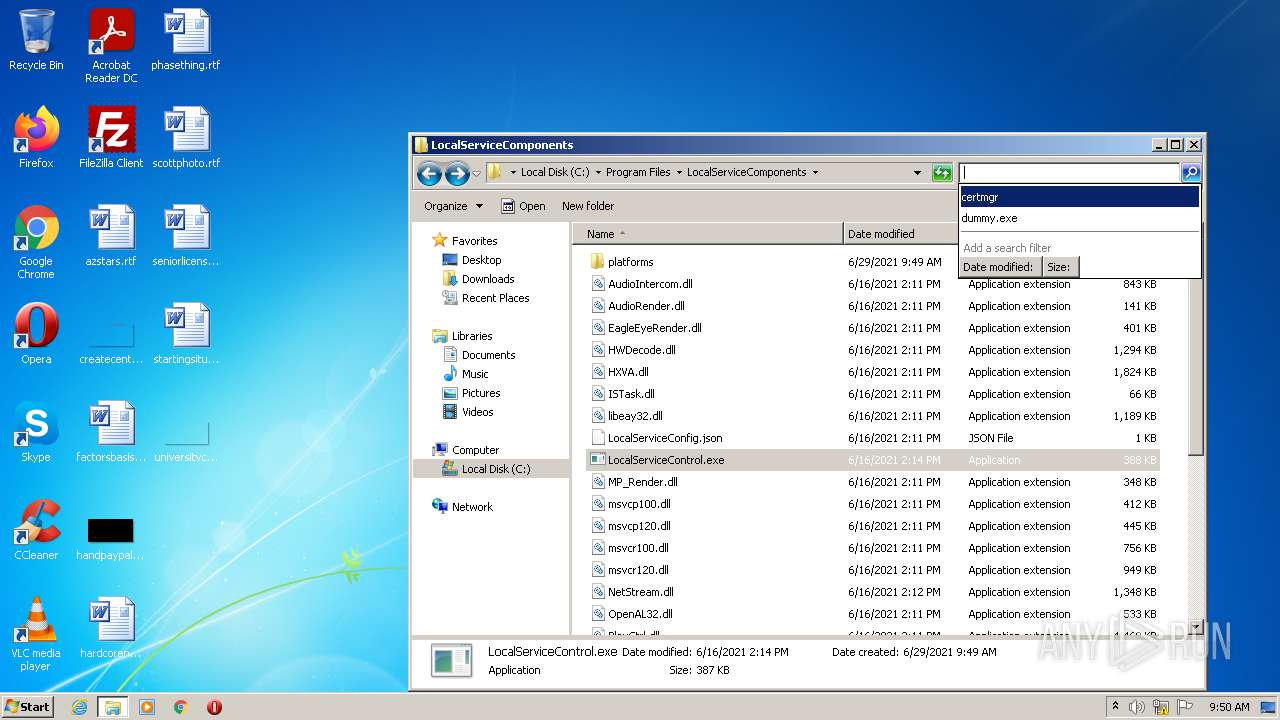Open Internet Explorer from taskbar

click(x=79, y=707)
